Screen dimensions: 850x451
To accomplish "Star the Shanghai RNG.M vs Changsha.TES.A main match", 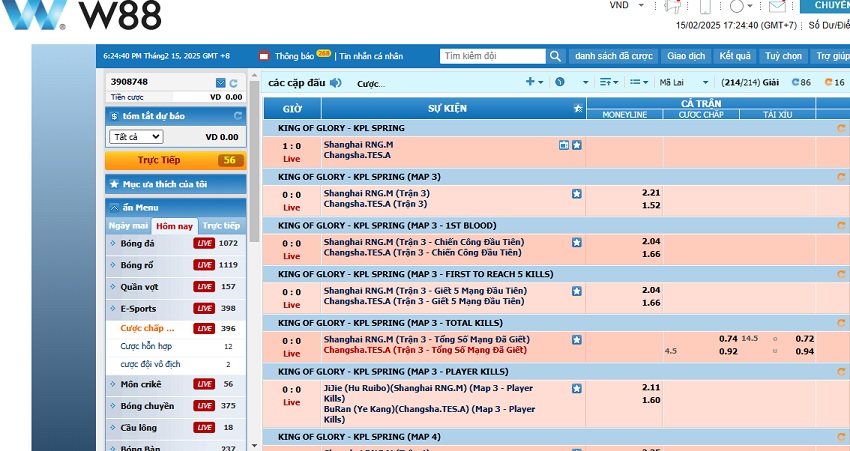I will [577, 145].
